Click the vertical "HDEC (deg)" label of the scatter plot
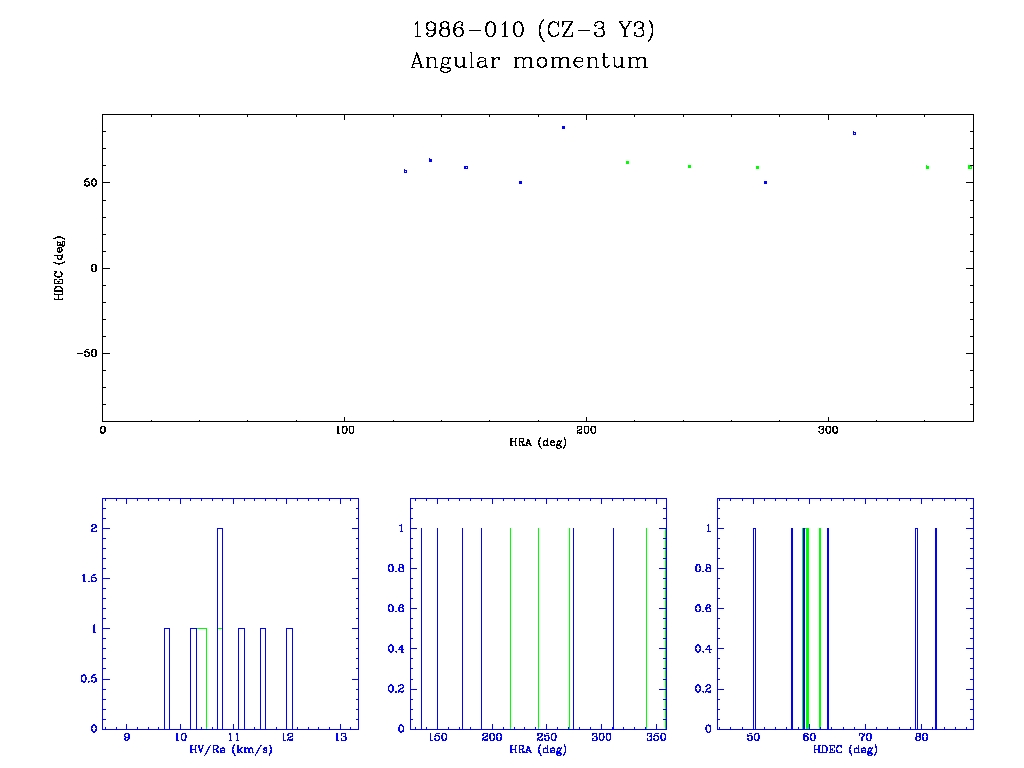The width and height of the screenshot is (1024, 768). point(59,268)
